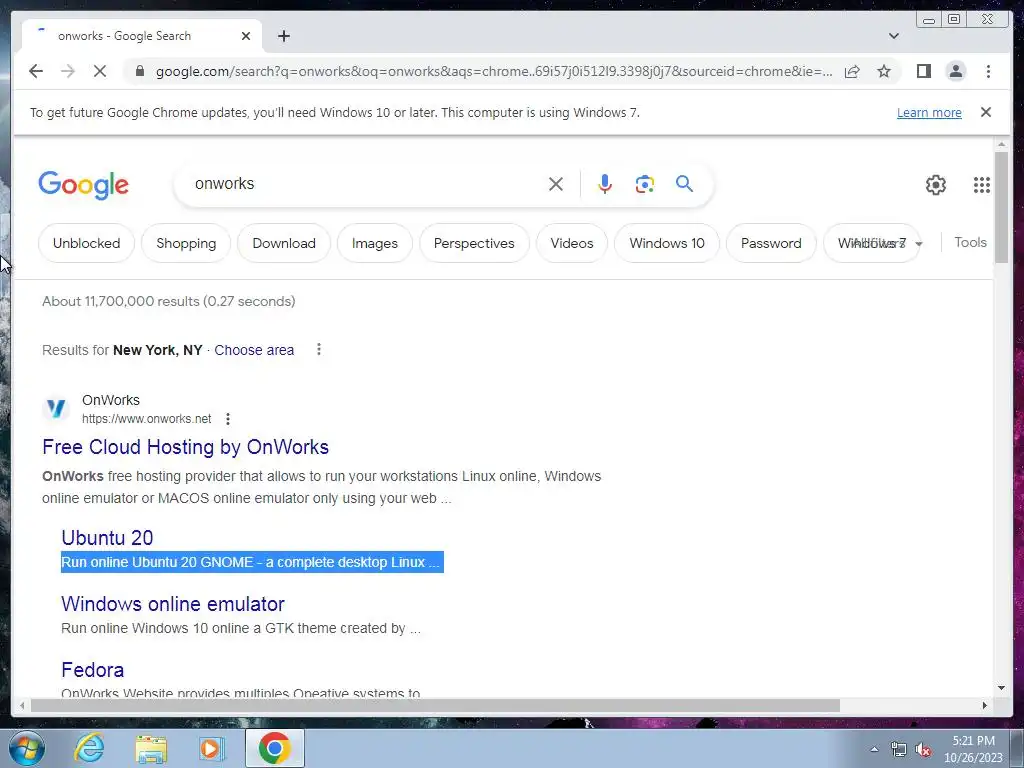1024x768 pixels.
Task: Click the https://www.onworks.net URL text
Action: (147, 419)
